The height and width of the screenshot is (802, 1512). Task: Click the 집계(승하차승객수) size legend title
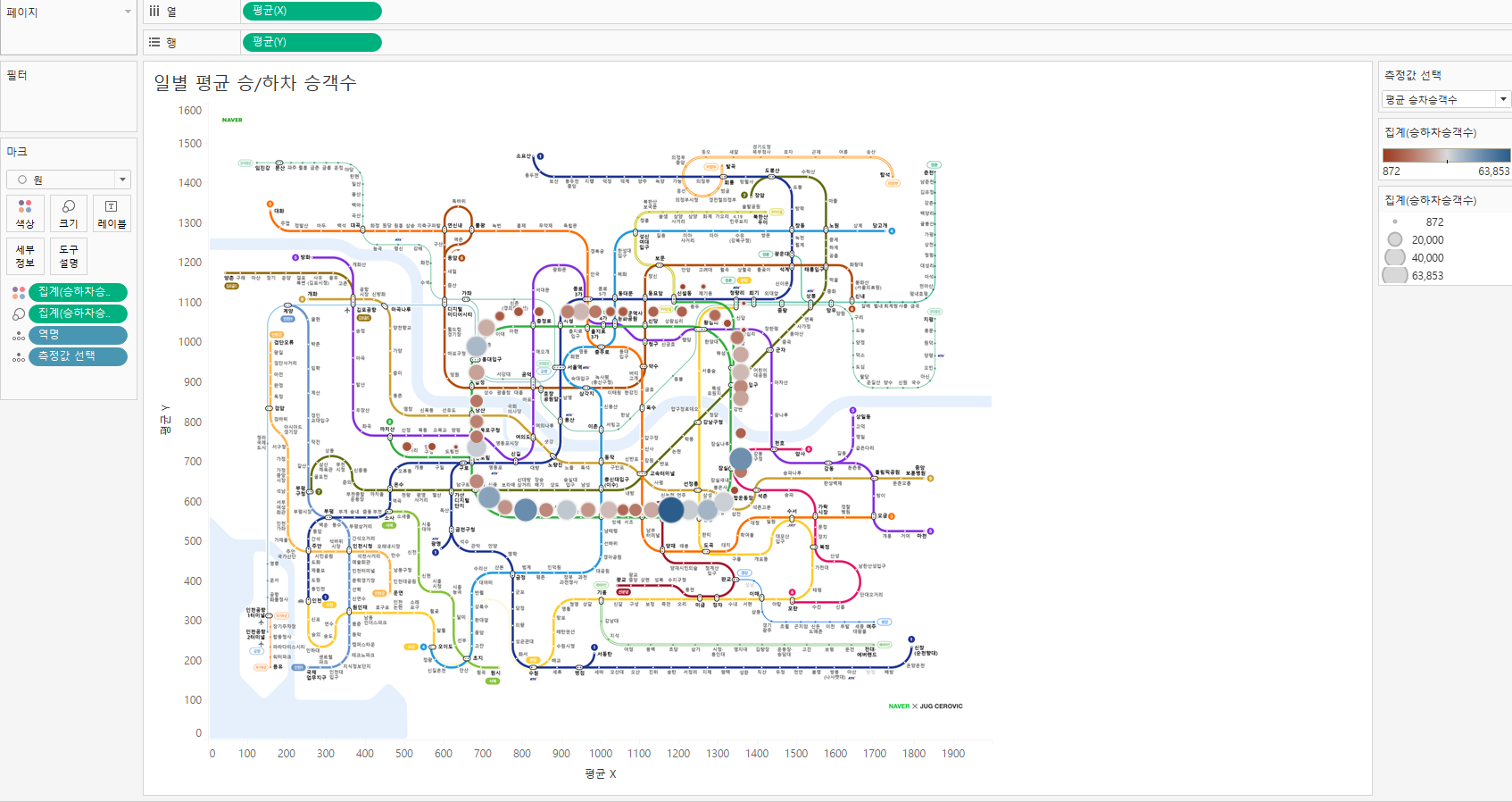1431,200
